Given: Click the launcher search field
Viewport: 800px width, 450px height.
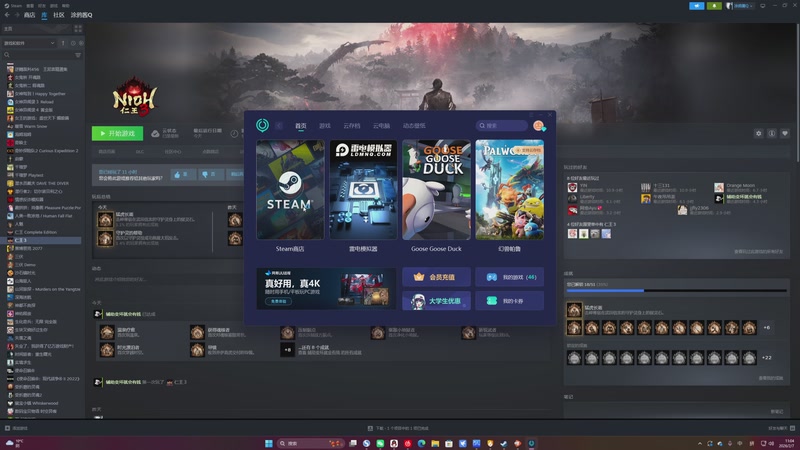Looking at the screenshot, I should (x=502, y=126).
